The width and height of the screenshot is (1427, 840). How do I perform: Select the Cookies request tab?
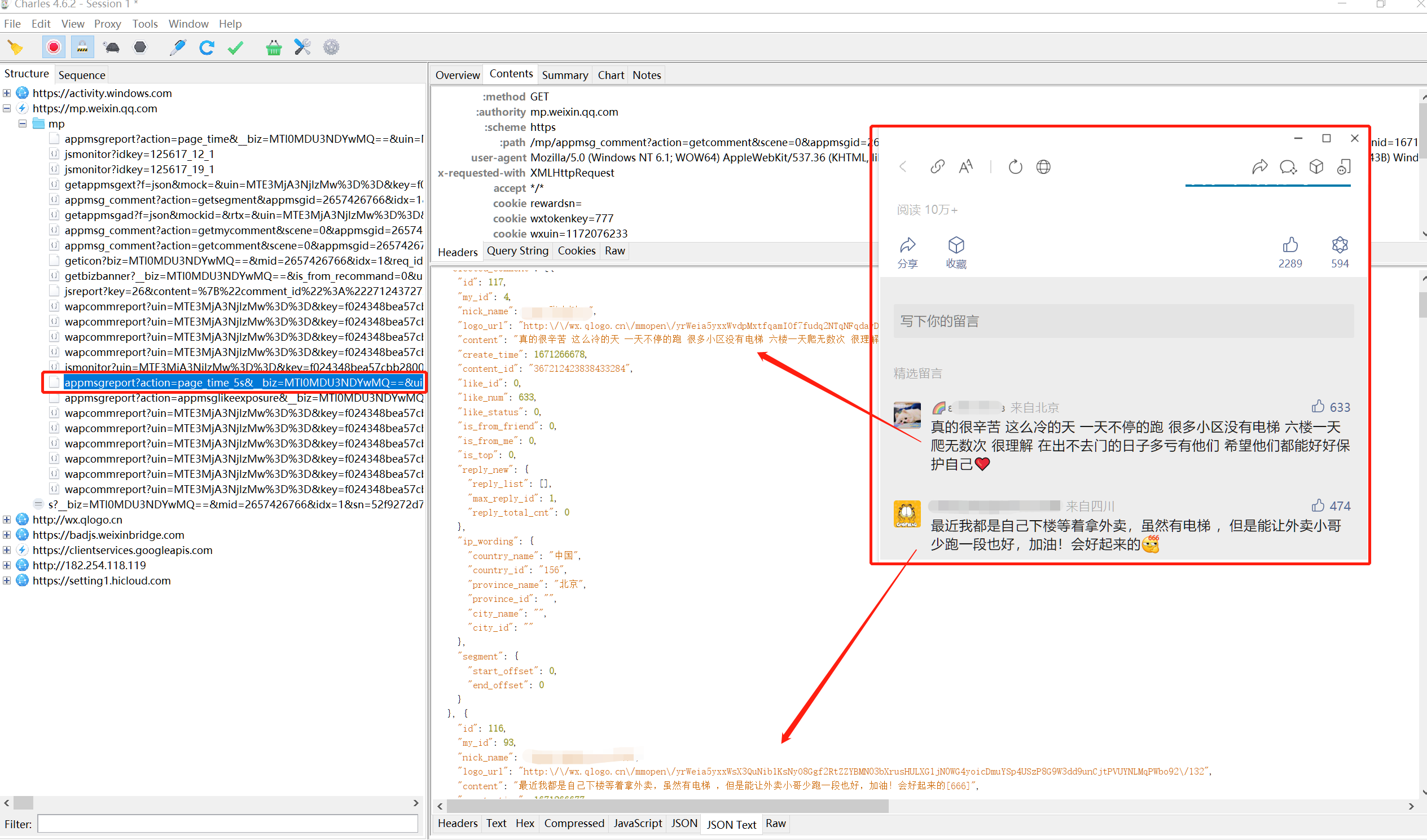pyautogui.click(x=577, y=250)
